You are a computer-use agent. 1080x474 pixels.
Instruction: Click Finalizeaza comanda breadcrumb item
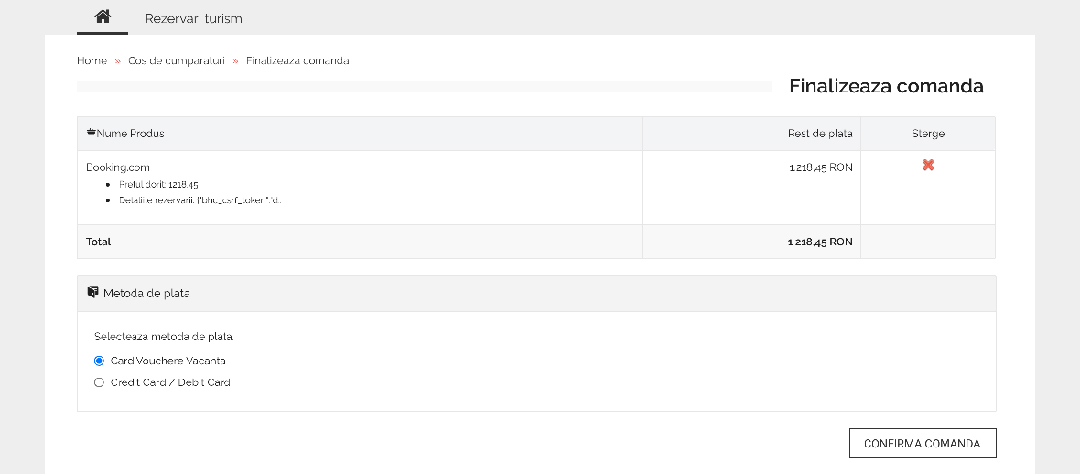tap(298, 61)
